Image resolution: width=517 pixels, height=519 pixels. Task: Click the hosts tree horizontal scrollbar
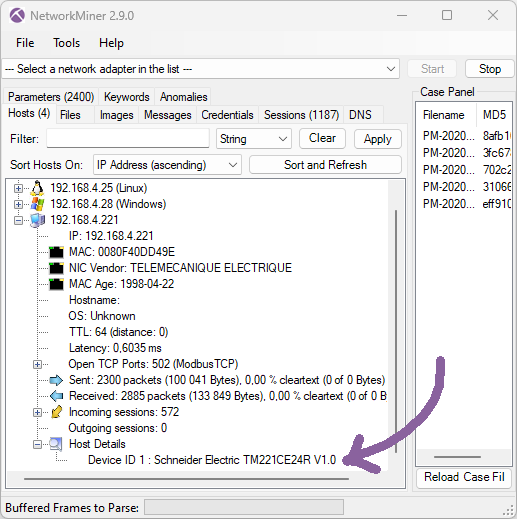click(x=187, y=479)
